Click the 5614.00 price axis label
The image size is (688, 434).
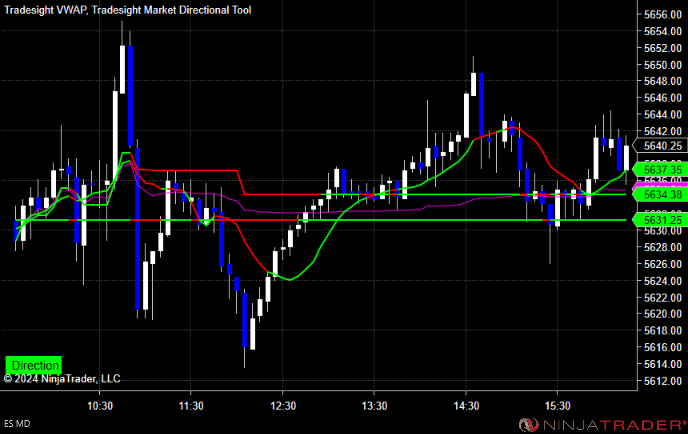point(663,364)
